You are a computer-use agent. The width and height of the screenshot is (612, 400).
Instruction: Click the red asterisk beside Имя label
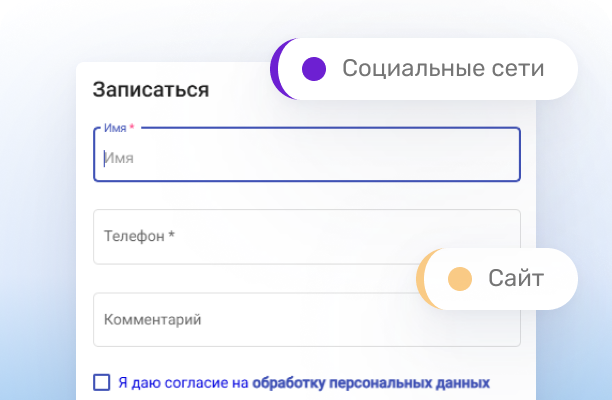coord(132,128)
